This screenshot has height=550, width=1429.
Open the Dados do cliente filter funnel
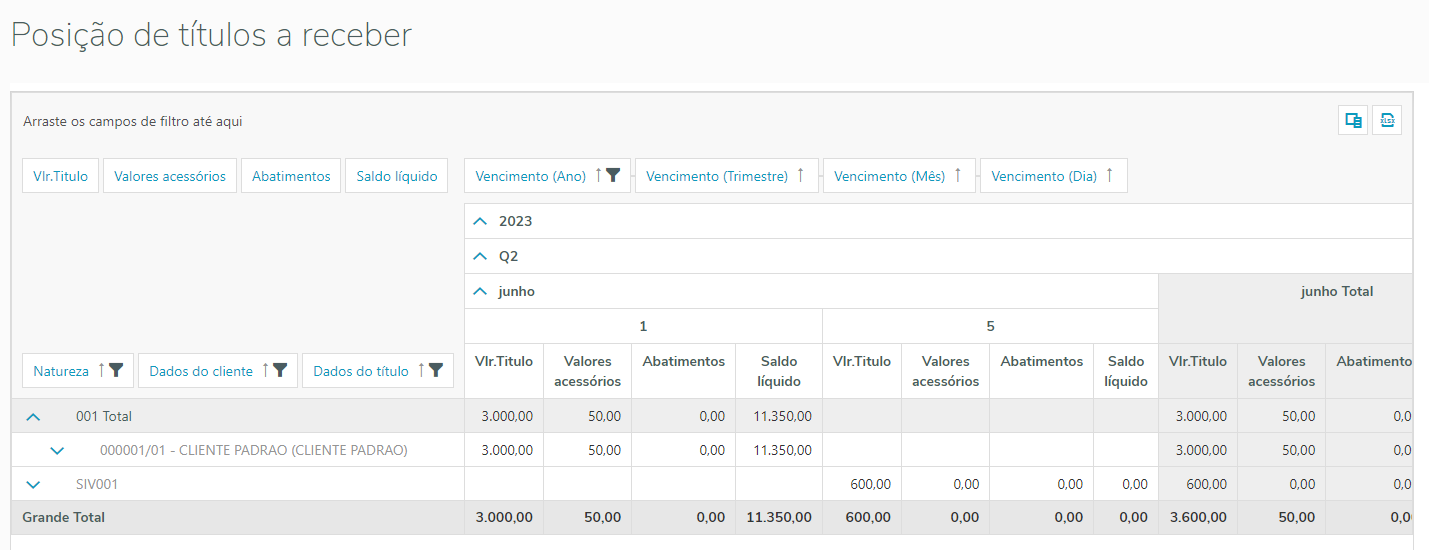[280, 371]
